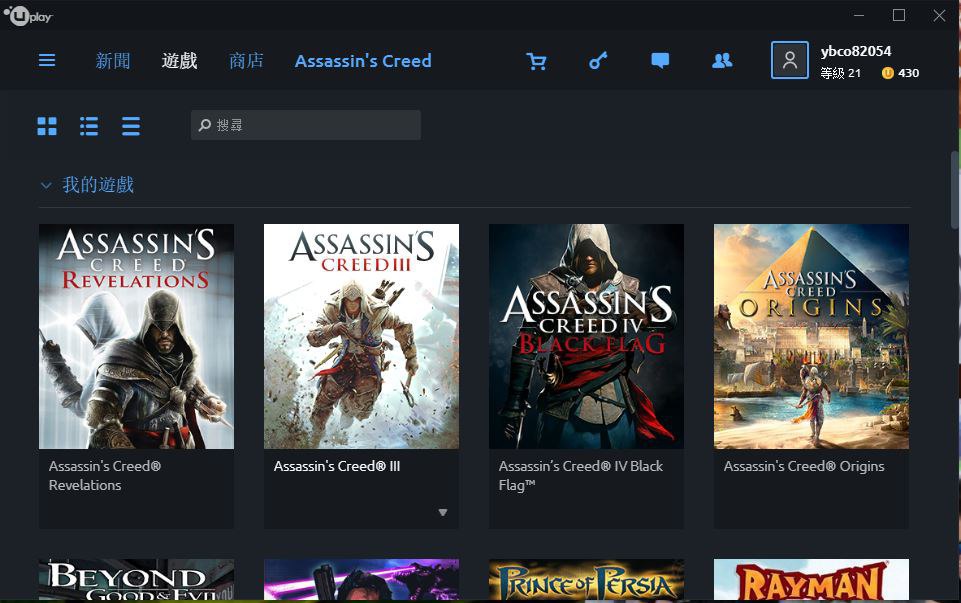This screenshot has height=603, width=961.
Task: Switch to large grid view
Action: pyautogui.click(x=47, y=126)
